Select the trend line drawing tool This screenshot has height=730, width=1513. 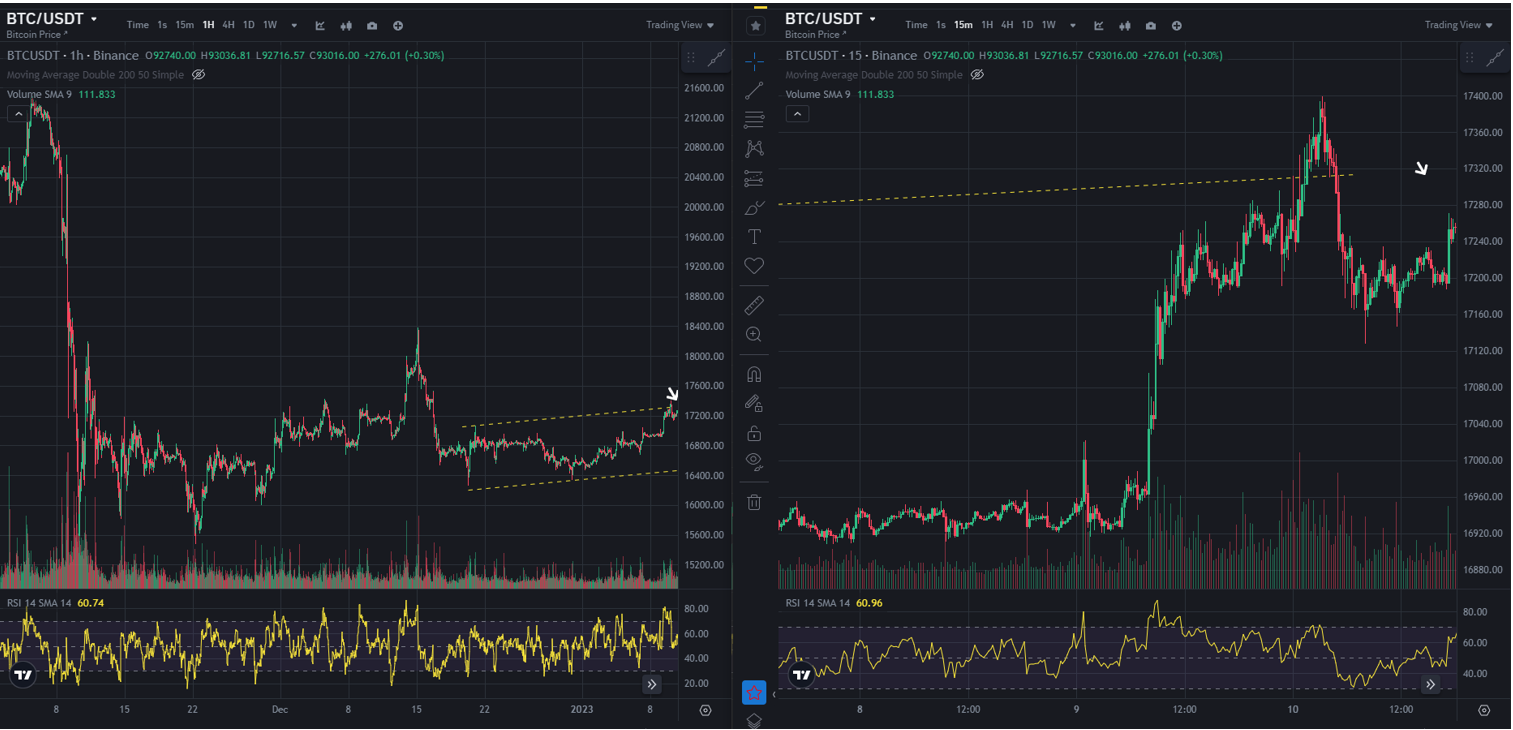754,91
